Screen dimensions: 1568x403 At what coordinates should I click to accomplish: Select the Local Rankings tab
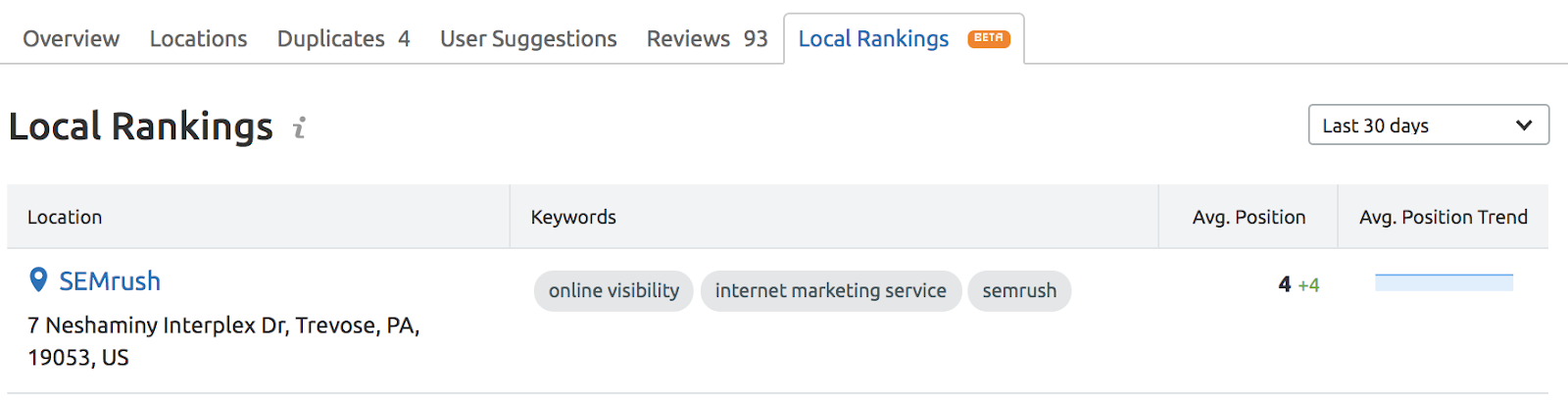point(904,38)
